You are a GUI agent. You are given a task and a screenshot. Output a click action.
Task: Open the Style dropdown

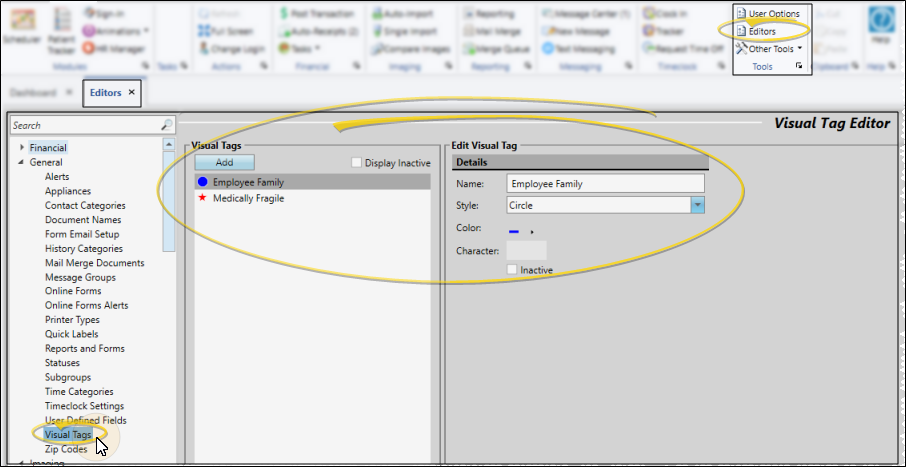pyautogui.click(x=698, y=206)
